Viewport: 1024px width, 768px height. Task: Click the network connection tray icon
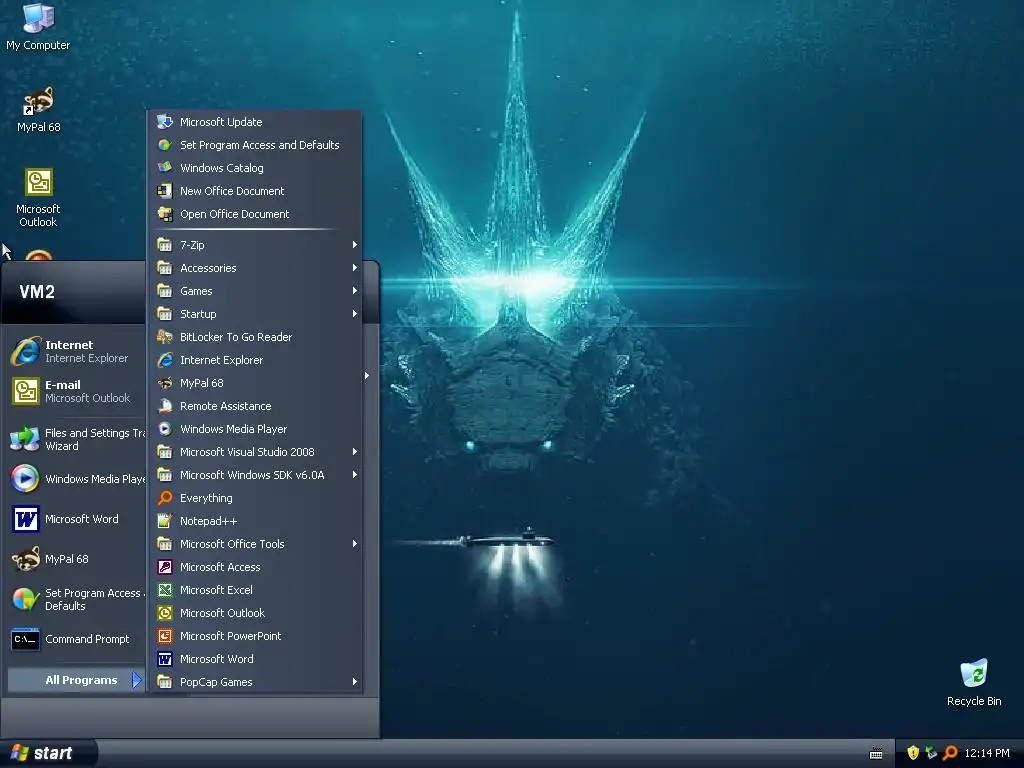click(x=931, y=753)
